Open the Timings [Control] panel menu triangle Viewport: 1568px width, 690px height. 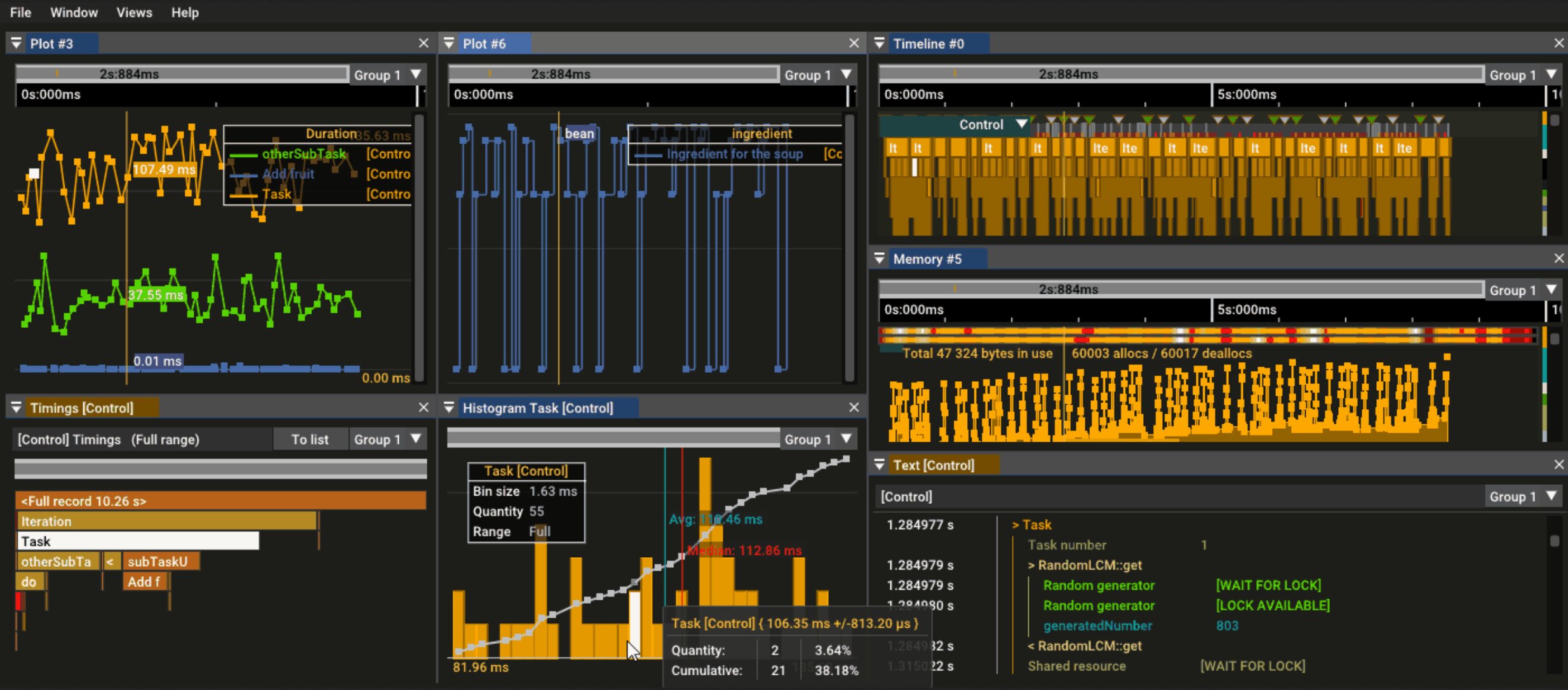(x=17, y=408)
